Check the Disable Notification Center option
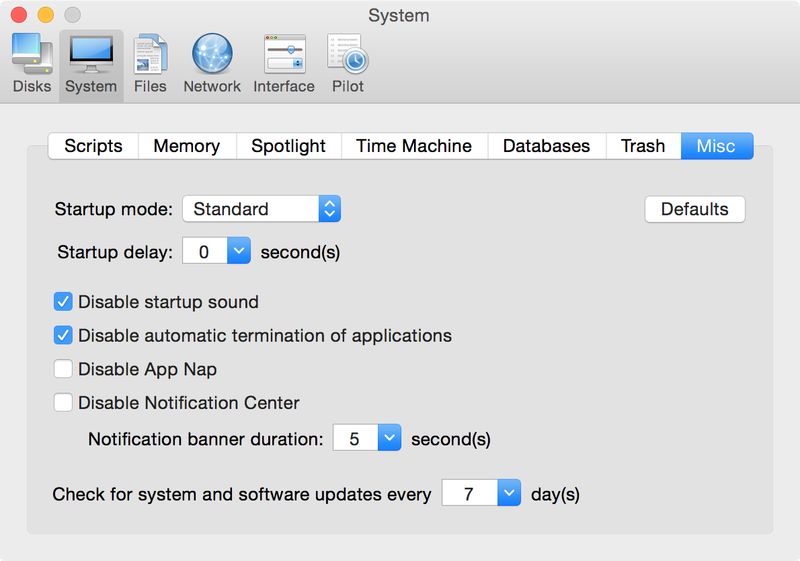 (x=63, y=403)
